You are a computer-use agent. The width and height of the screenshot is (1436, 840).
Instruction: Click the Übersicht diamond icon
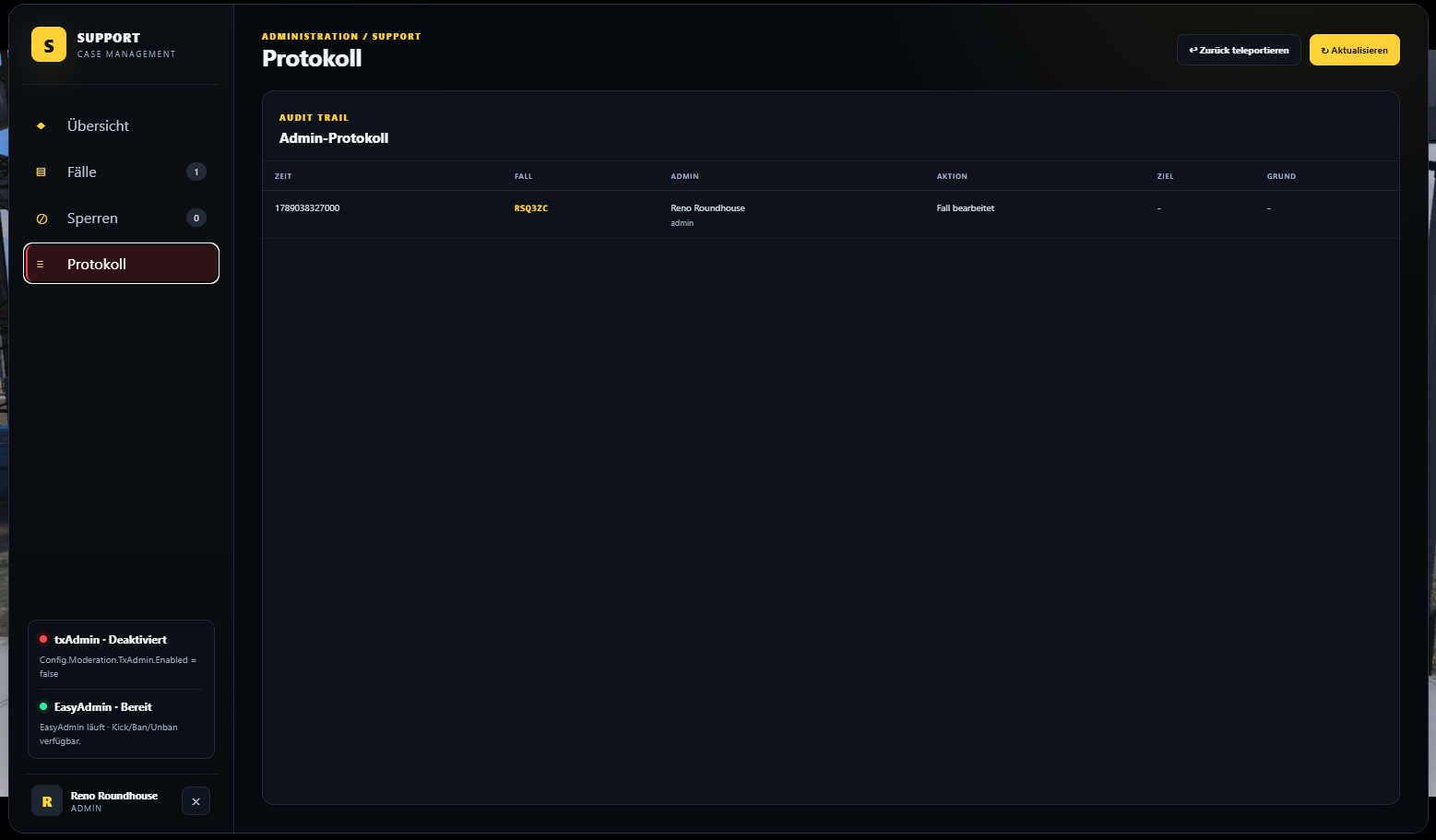coord(41,125)
